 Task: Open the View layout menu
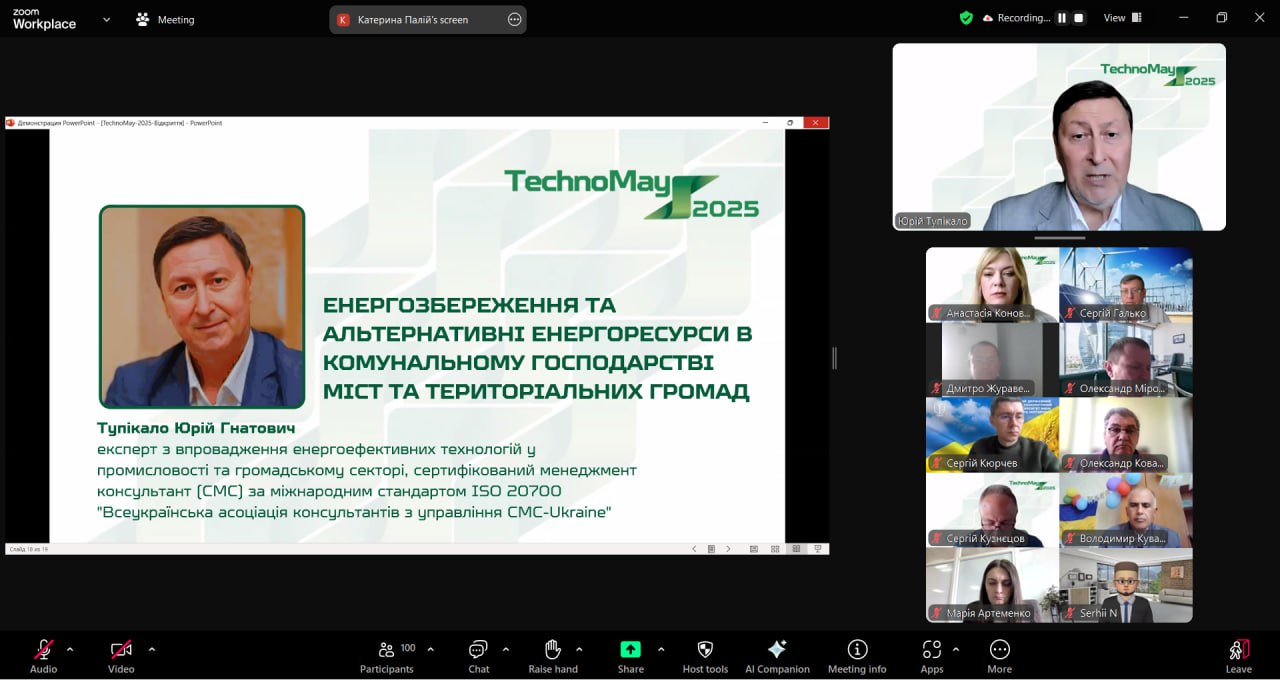pos(1123,18)
